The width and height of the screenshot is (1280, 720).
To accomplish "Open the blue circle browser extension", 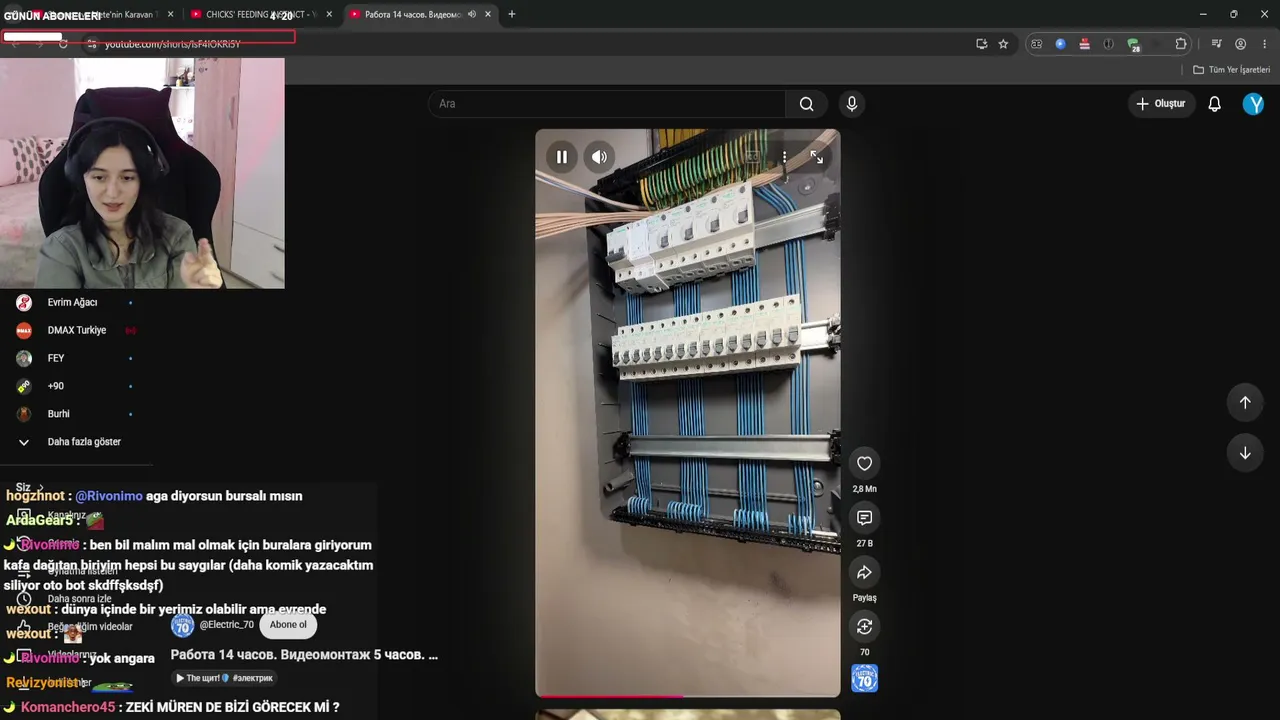I will click(x=1060, y=44).
